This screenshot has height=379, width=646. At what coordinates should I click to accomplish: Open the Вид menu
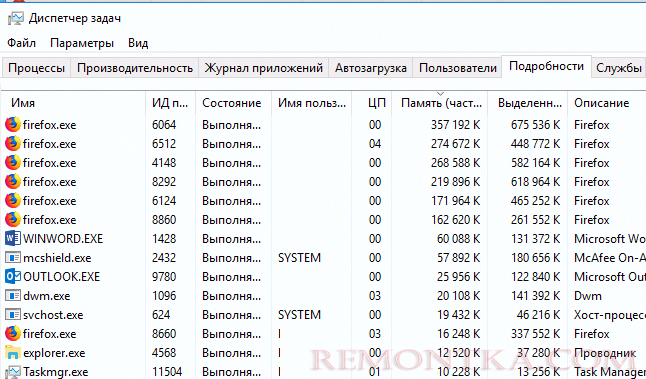[x=138, y=43]
